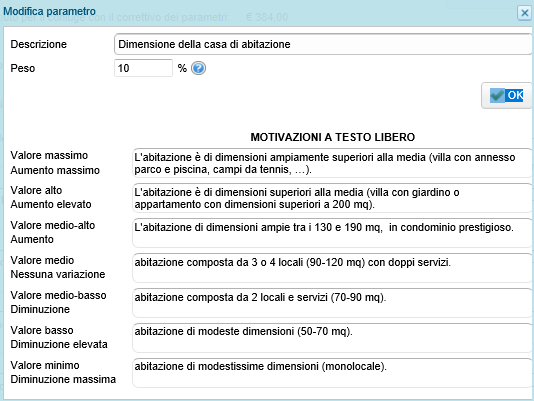Edit the Descrizione text field
The image size is (534, 401).
click(323, 44)
